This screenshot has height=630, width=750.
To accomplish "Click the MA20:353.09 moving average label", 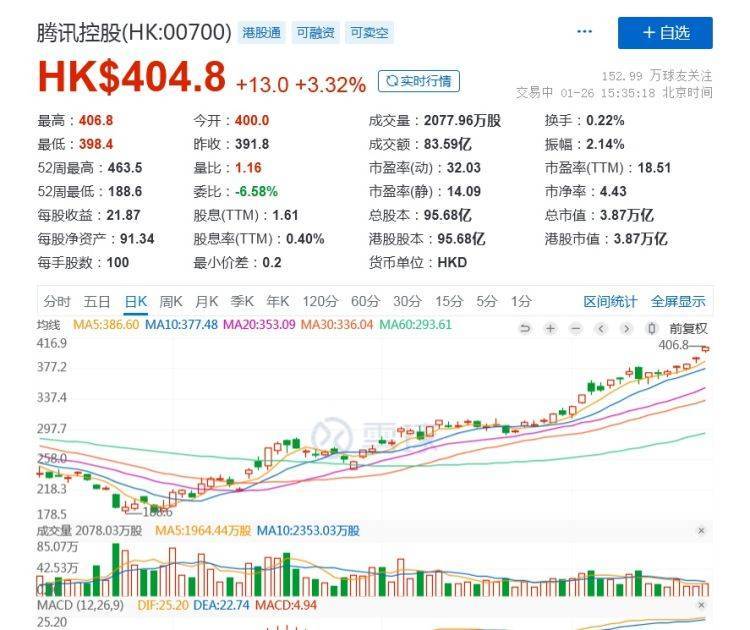I will pyautogui.click(x=259, y=324).
